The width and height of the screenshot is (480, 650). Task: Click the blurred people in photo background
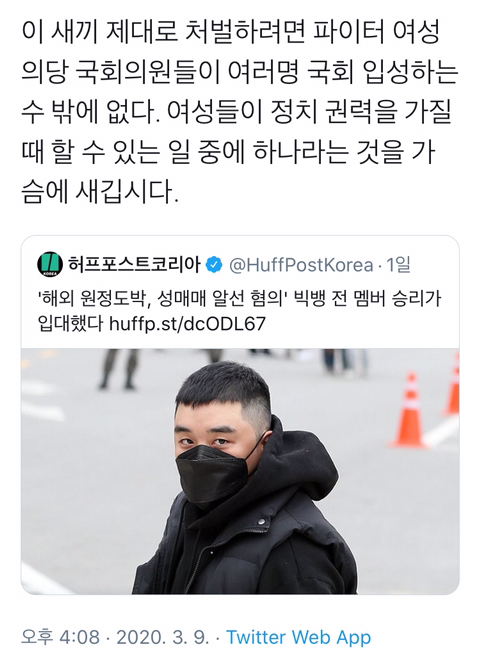120,369
